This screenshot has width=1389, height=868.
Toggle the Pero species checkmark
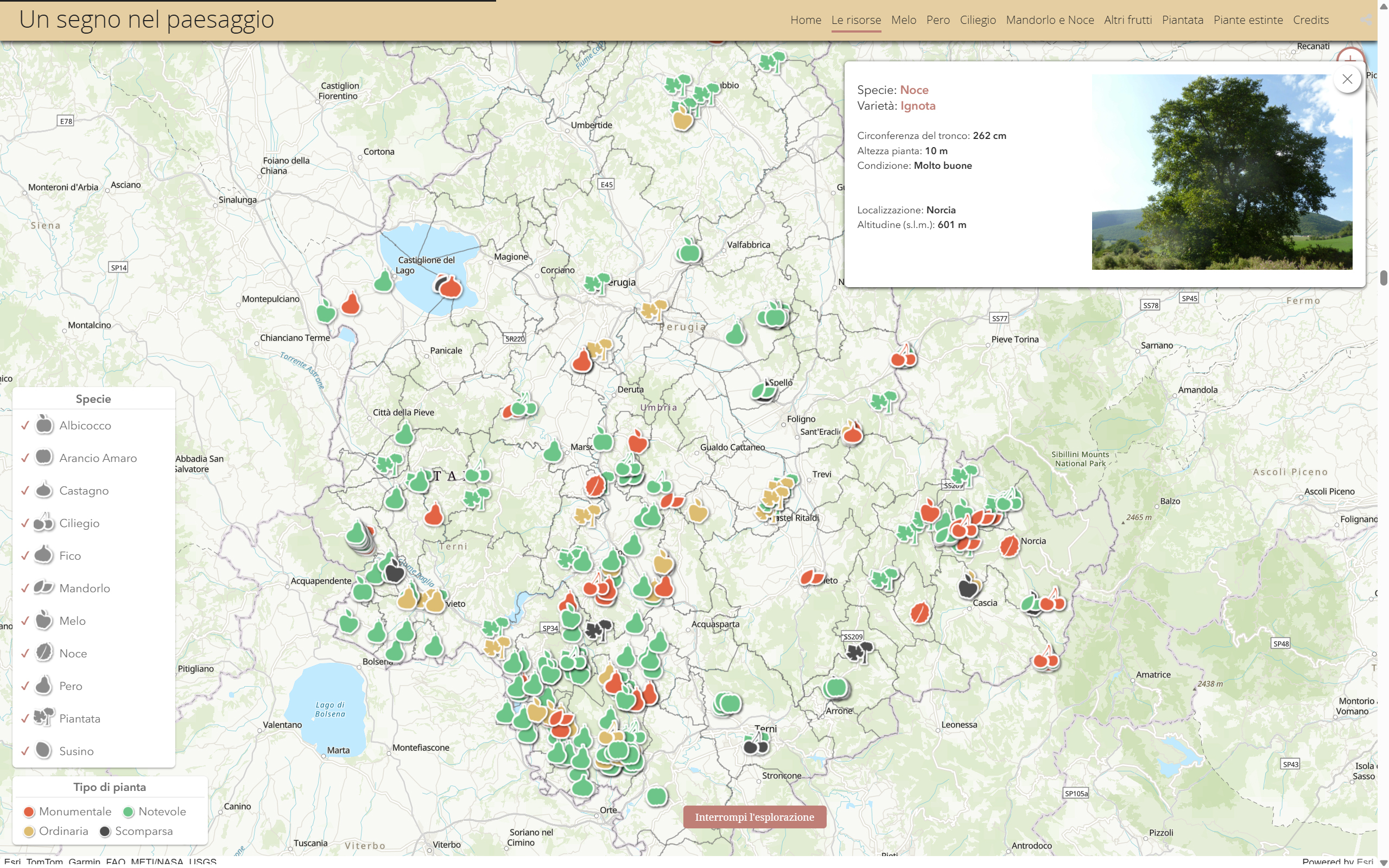[x=26, y=686]
